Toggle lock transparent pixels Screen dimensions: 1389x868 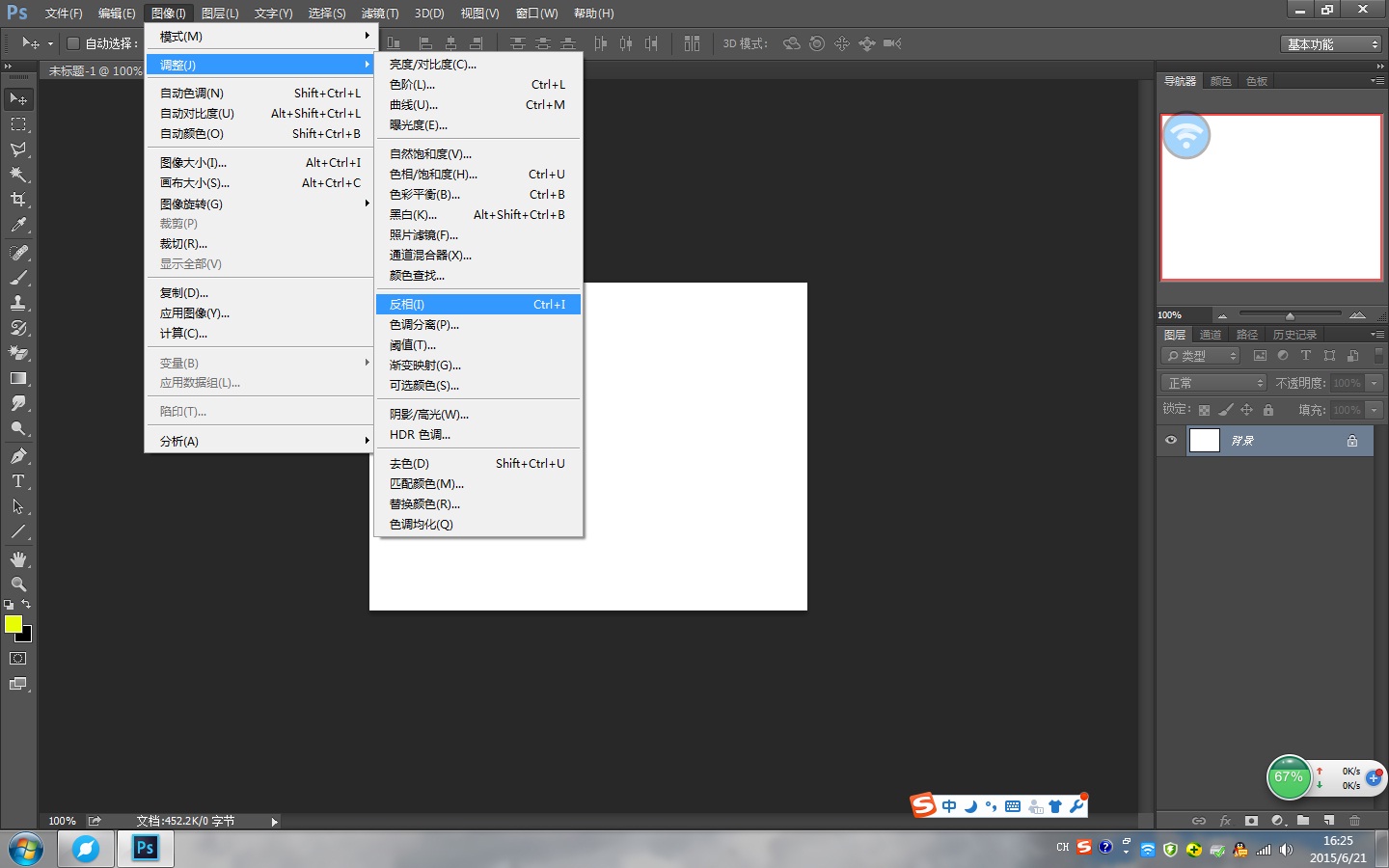click(1204, 410)
